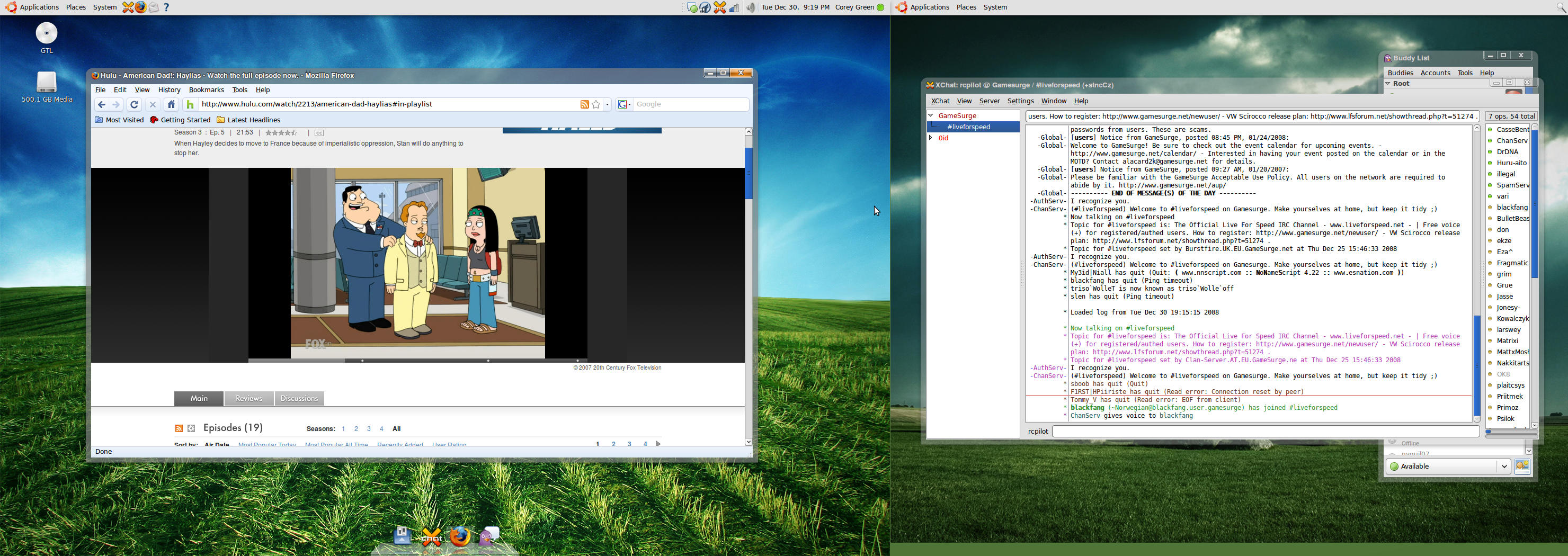
Task: Click the rcpilot chat message input field
Action: [1265, 431]
